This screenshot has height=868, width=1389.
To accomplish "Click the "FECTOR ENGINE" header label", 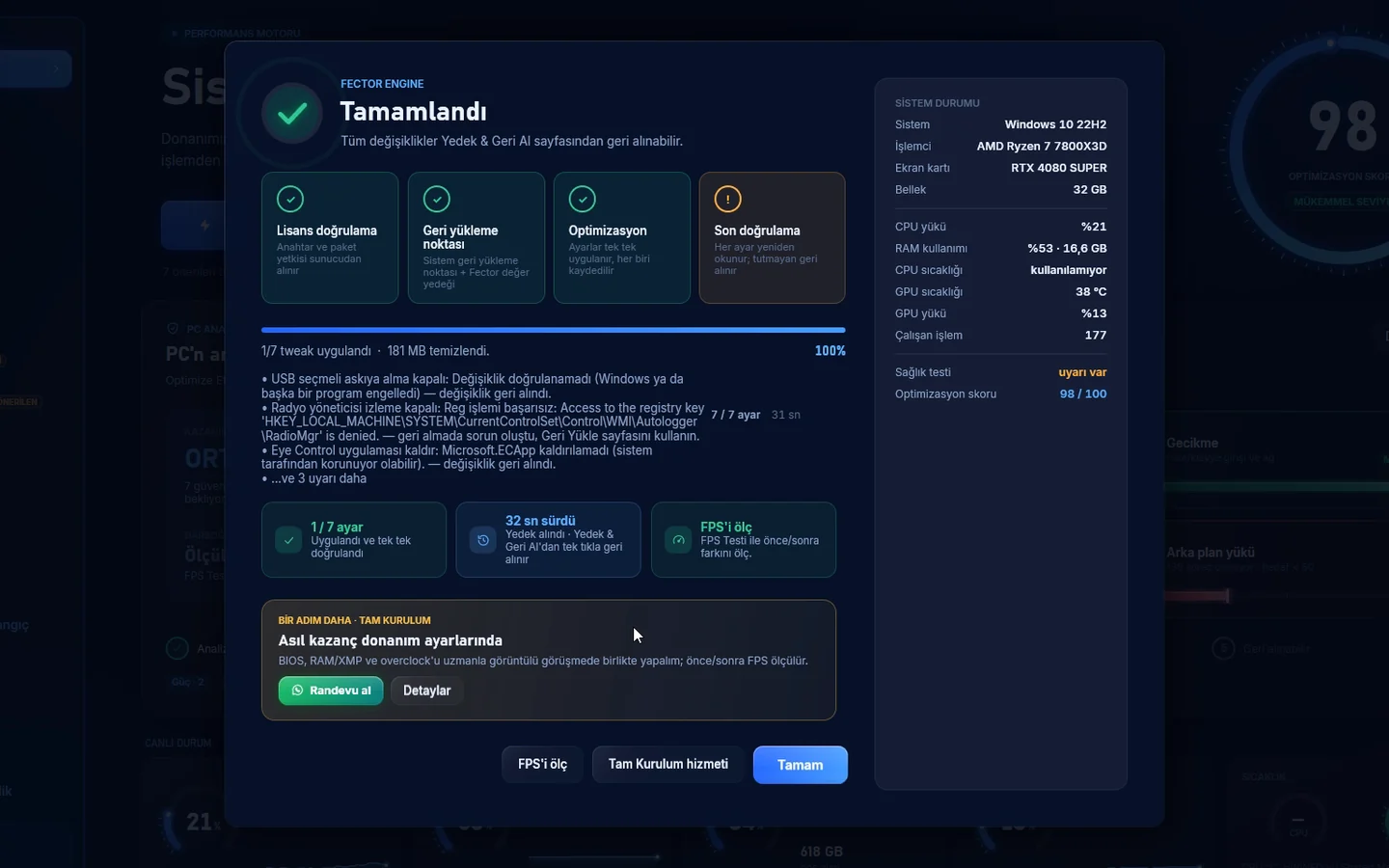I will pyautogui.click(x=382, y=84).
